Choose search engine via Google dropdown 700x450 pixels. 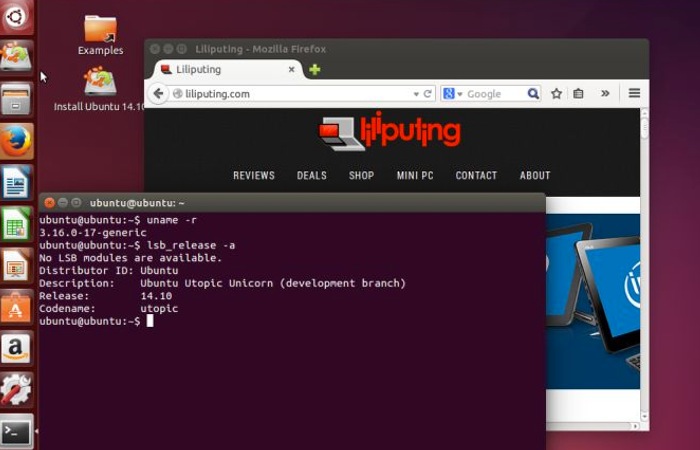coord(452,94)
